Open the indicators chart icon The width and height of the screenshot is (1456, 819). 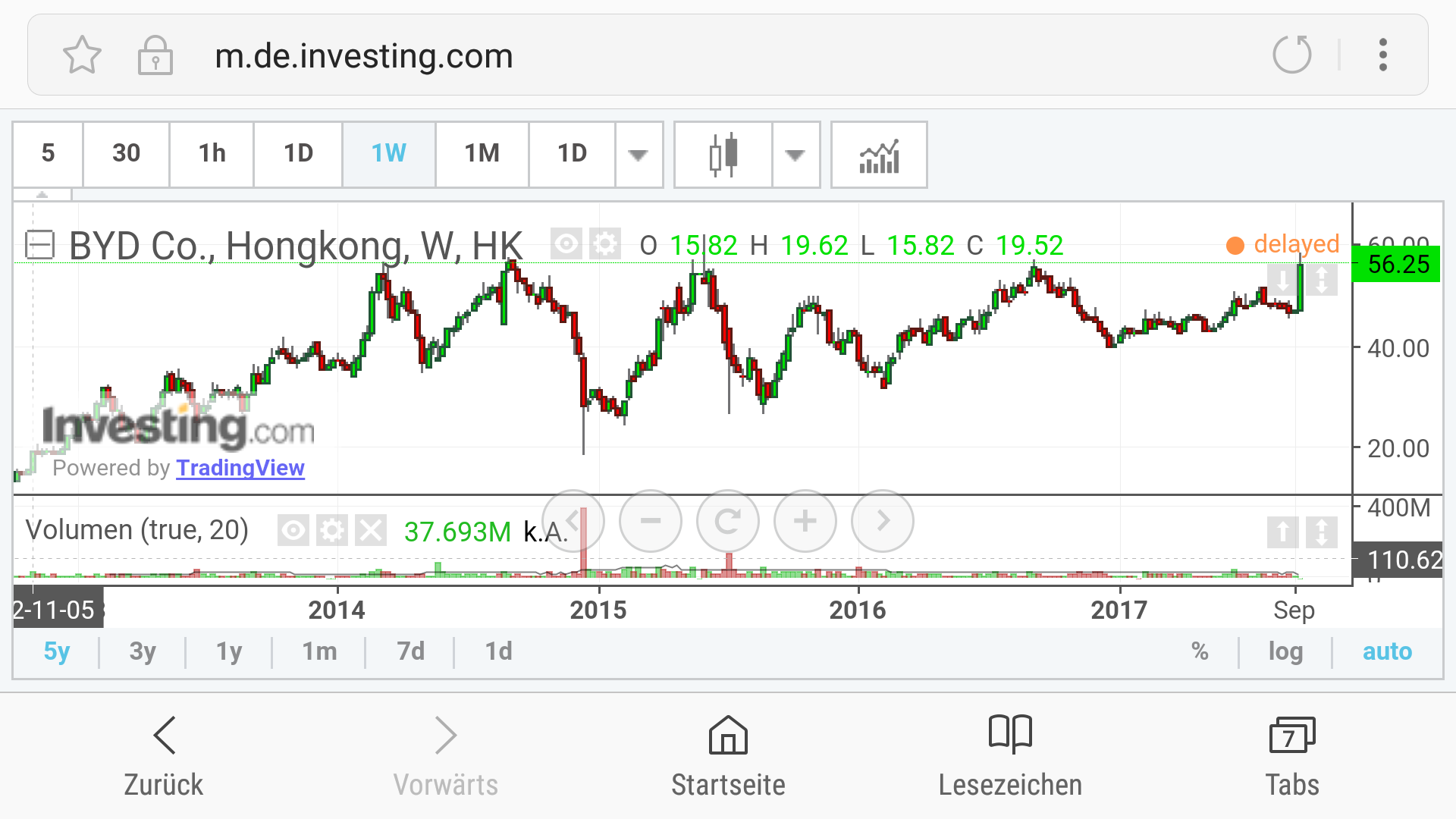pyautogui.click(x=879, y=155)
